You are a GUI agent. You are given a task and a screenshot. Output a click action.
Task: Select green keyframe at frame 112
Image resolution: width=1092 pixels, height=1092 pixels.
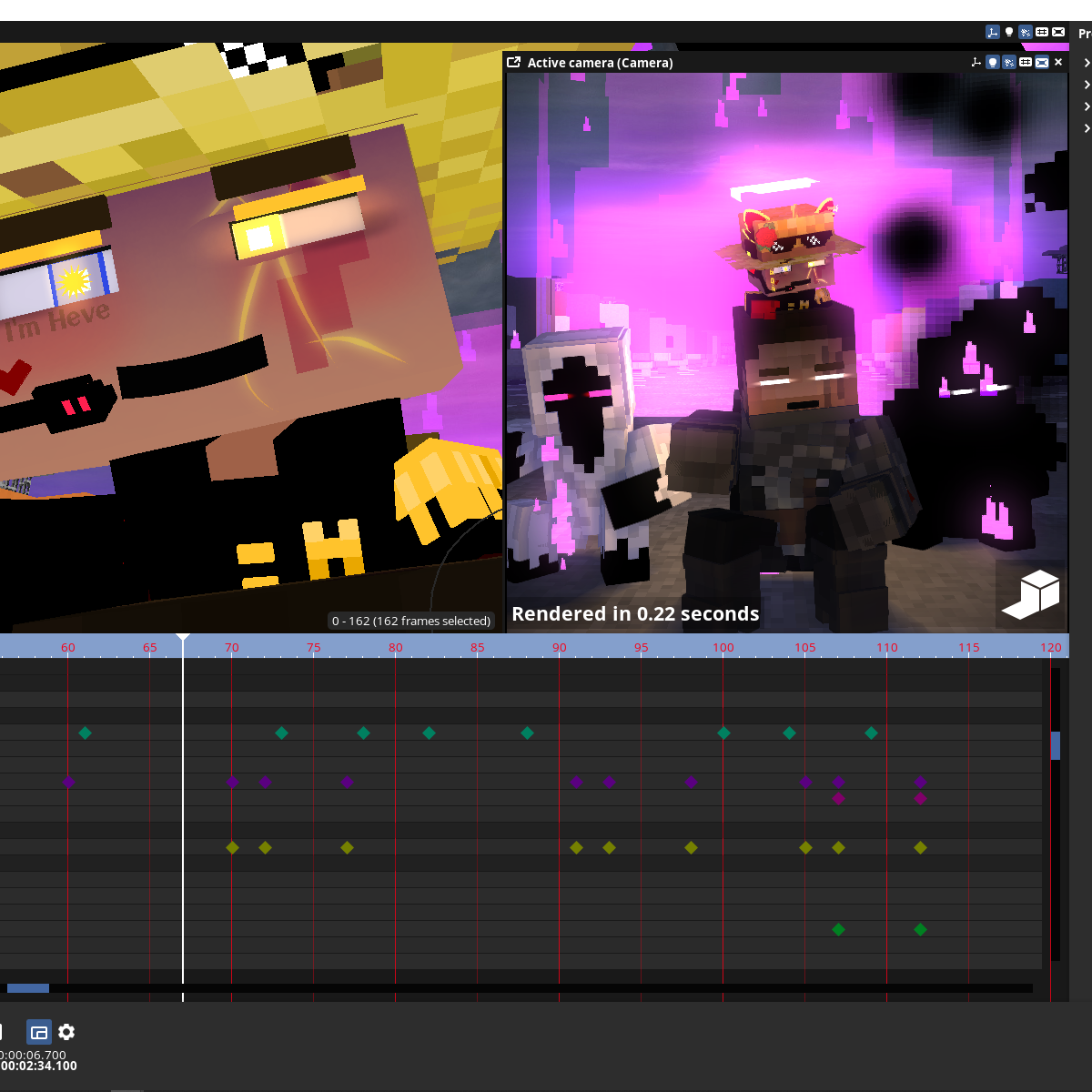click(920, 929)
